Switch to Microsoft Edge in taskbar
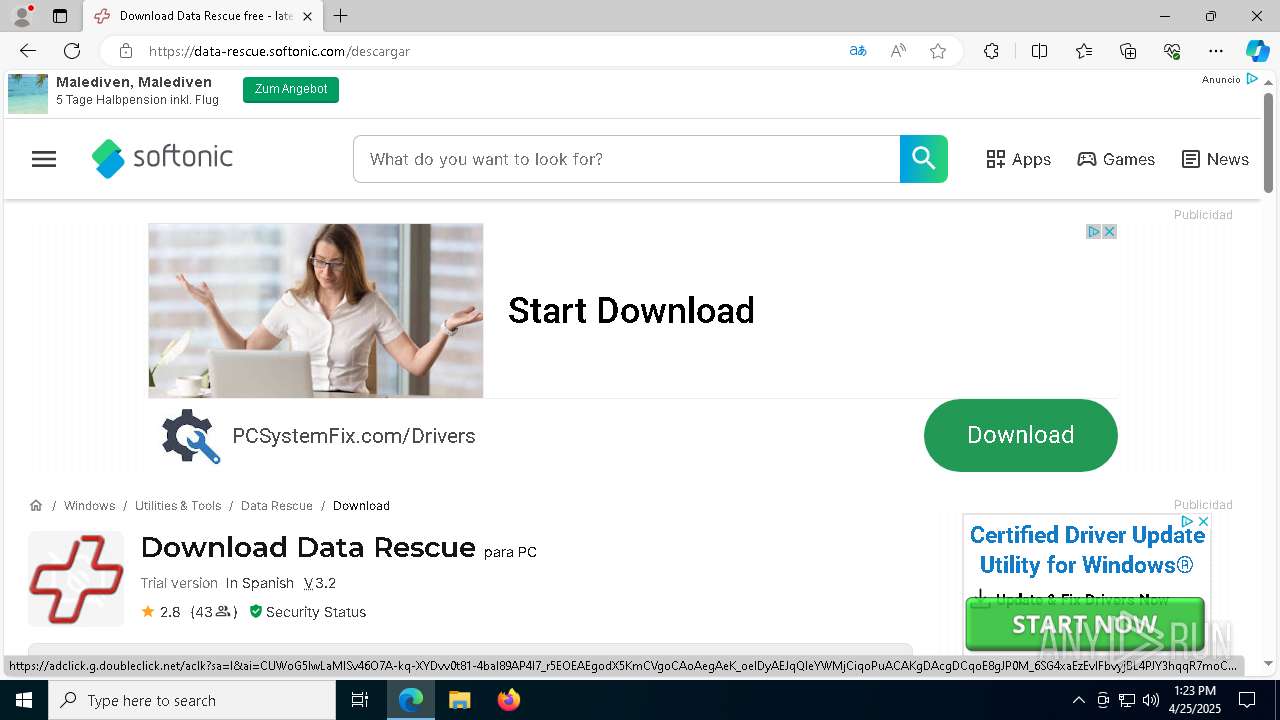The width and height of the screenshot is (1280, 720). [411, 700]
